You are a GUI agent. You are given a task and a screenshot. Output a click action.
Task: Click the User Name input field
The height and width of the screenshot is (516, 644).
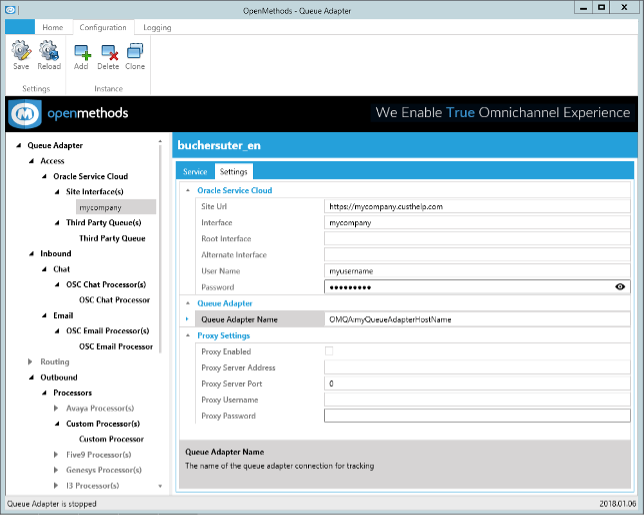[477, 271]
